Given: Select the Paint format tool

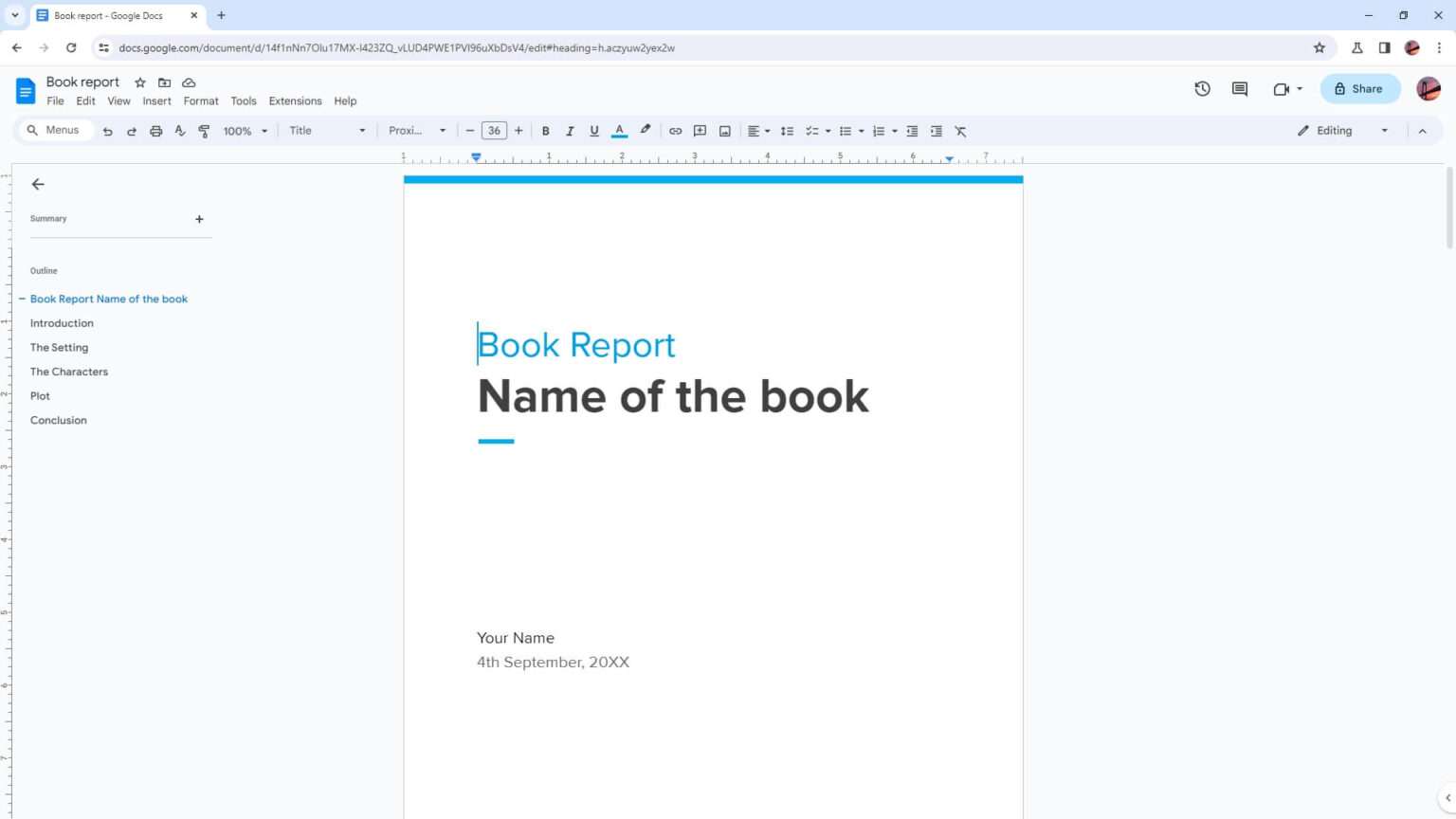Looking at the screenshot, I should 203,130.
